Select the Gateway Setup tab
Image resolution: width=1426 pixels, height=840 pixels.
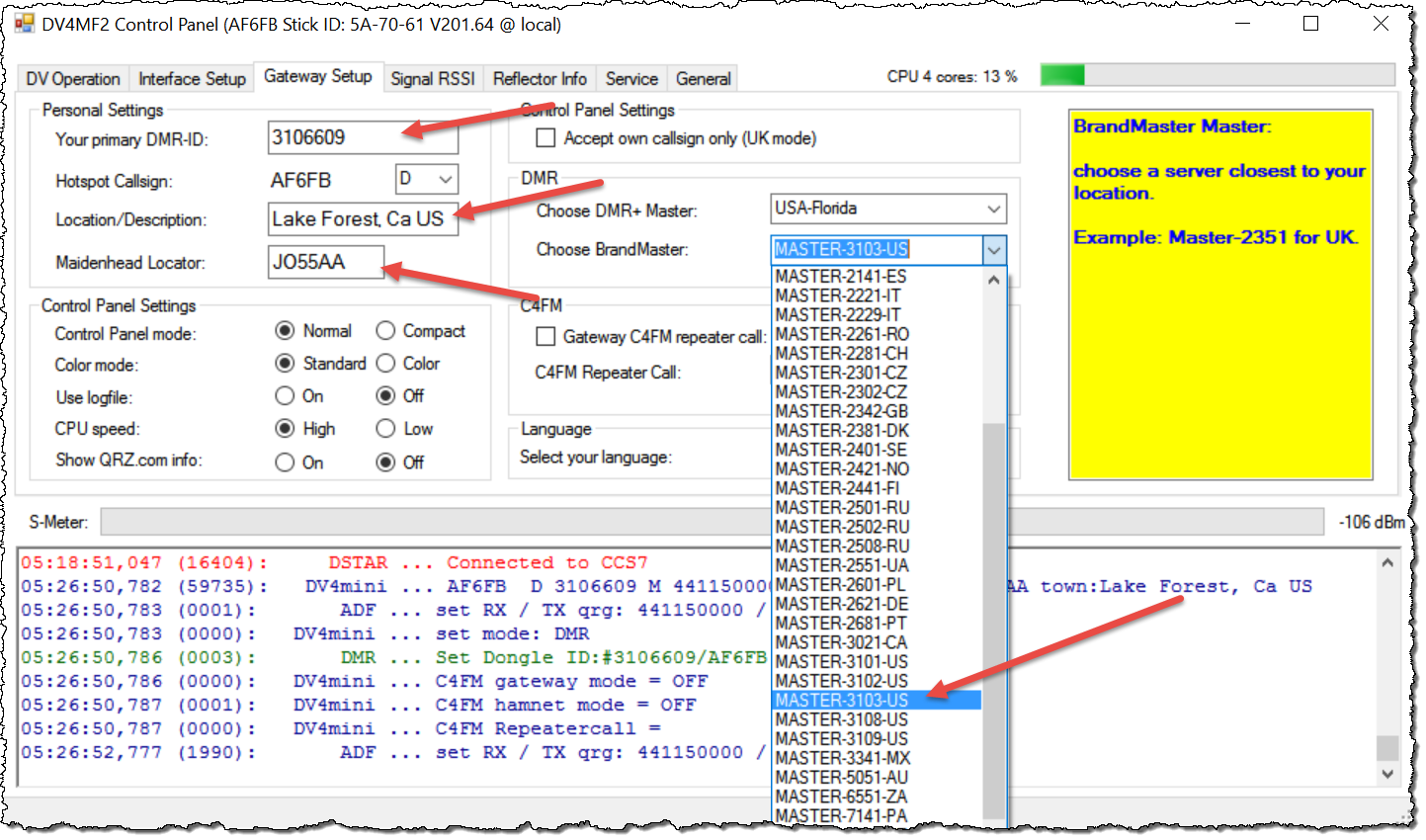point(317,76)
